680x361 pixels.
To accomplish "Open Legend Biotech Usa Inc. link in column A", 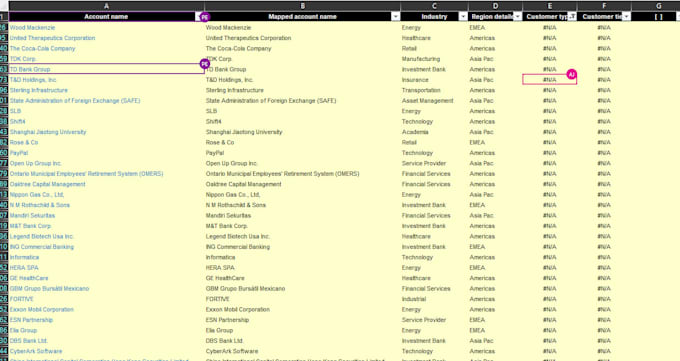I will pos(42,236).
